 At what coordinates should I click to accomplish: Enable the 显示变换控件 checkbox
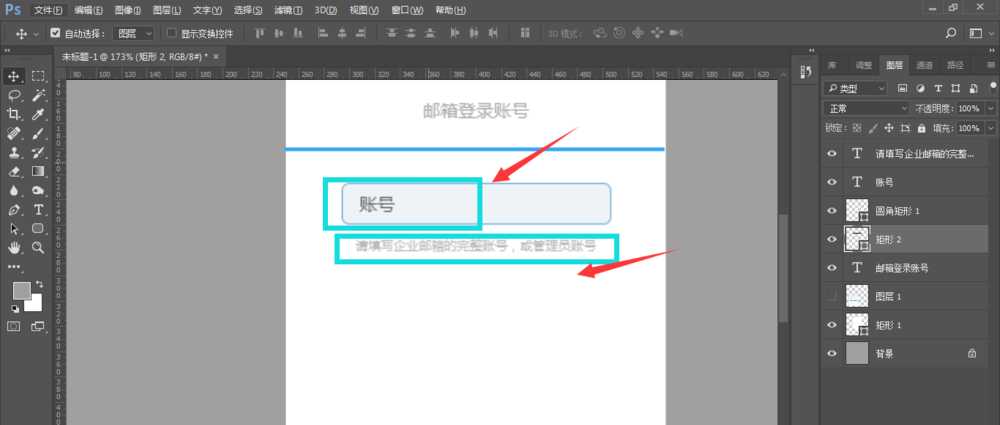(x=171, y=33)
